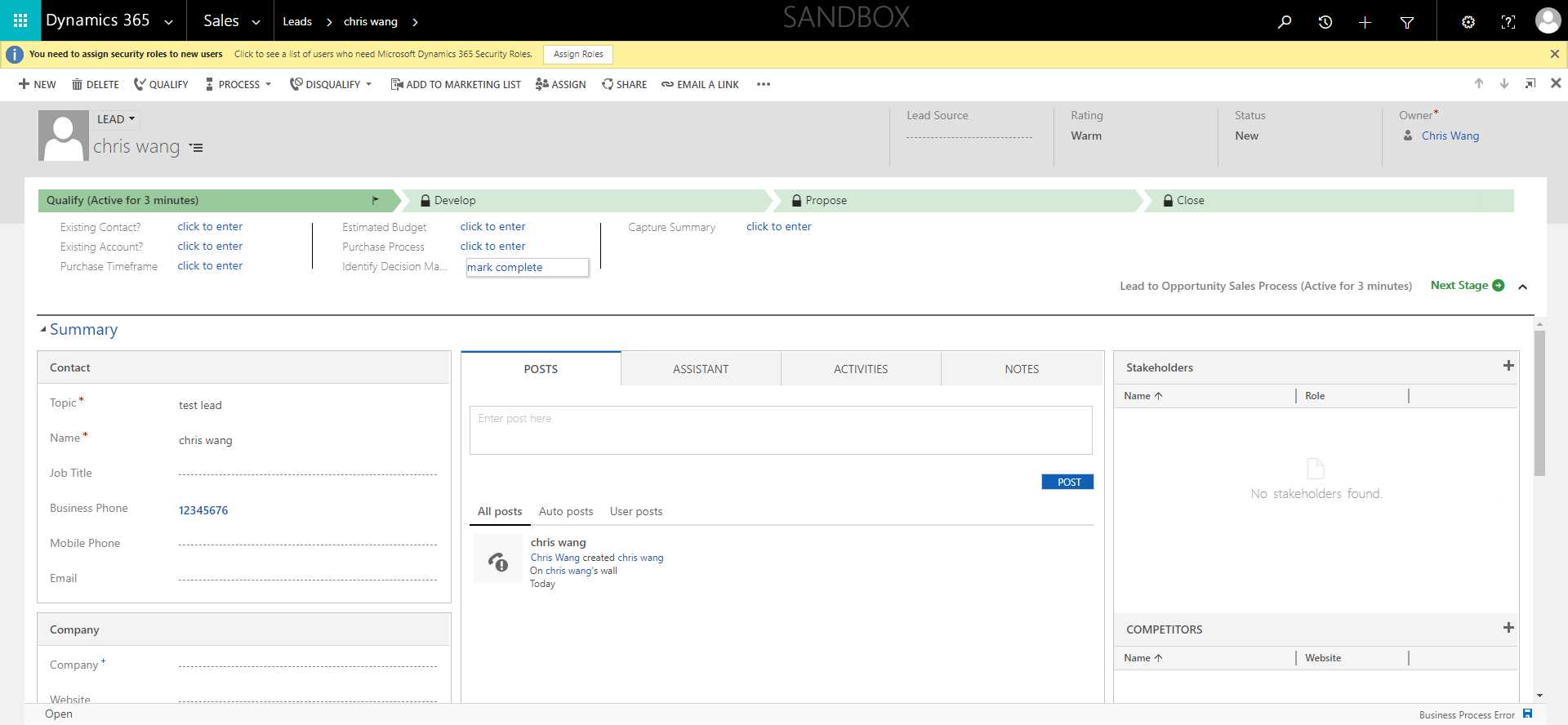Go to previous record up arrow
Screen dimensions: 1568x725
[x=1478, y=83]
